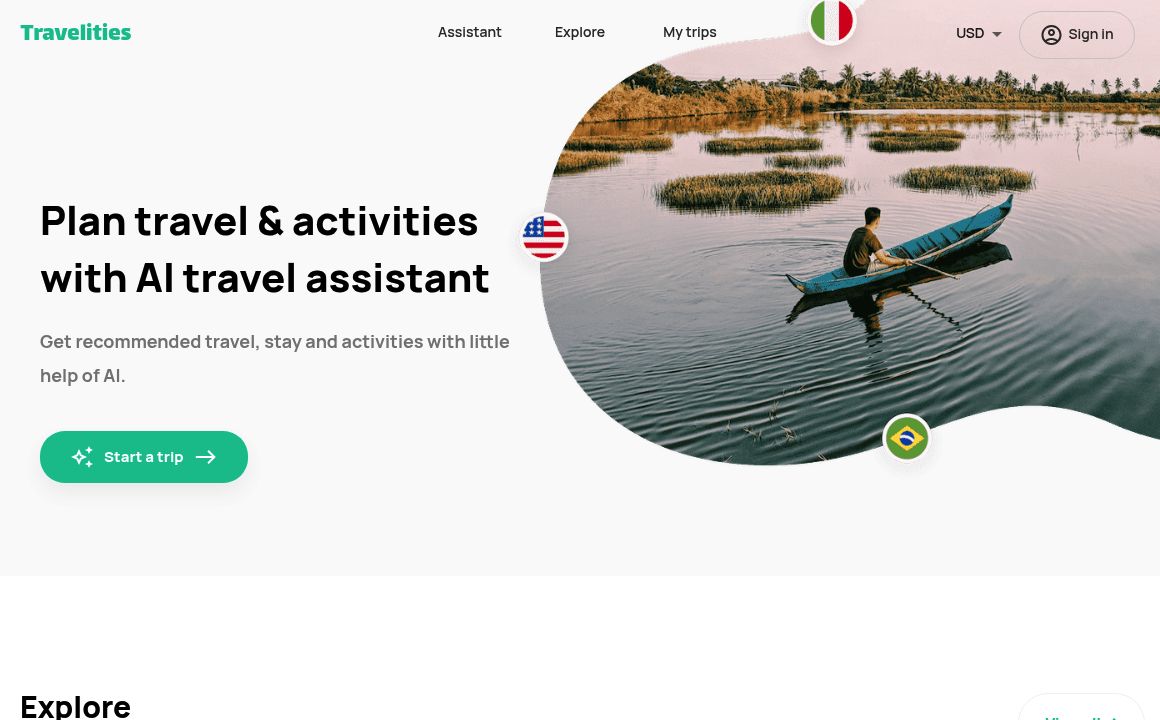The height and width of the screenshot is (720, 1160).
Task: Expand the USD currency dropdown
Action: 978,34
